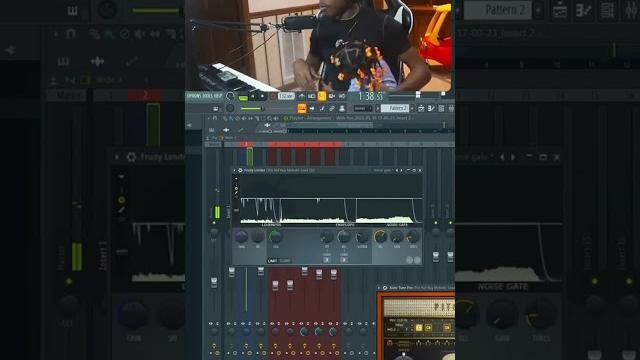
Task: Adjust the limiter GAIN knob (purple)
Action: point(241,237)
